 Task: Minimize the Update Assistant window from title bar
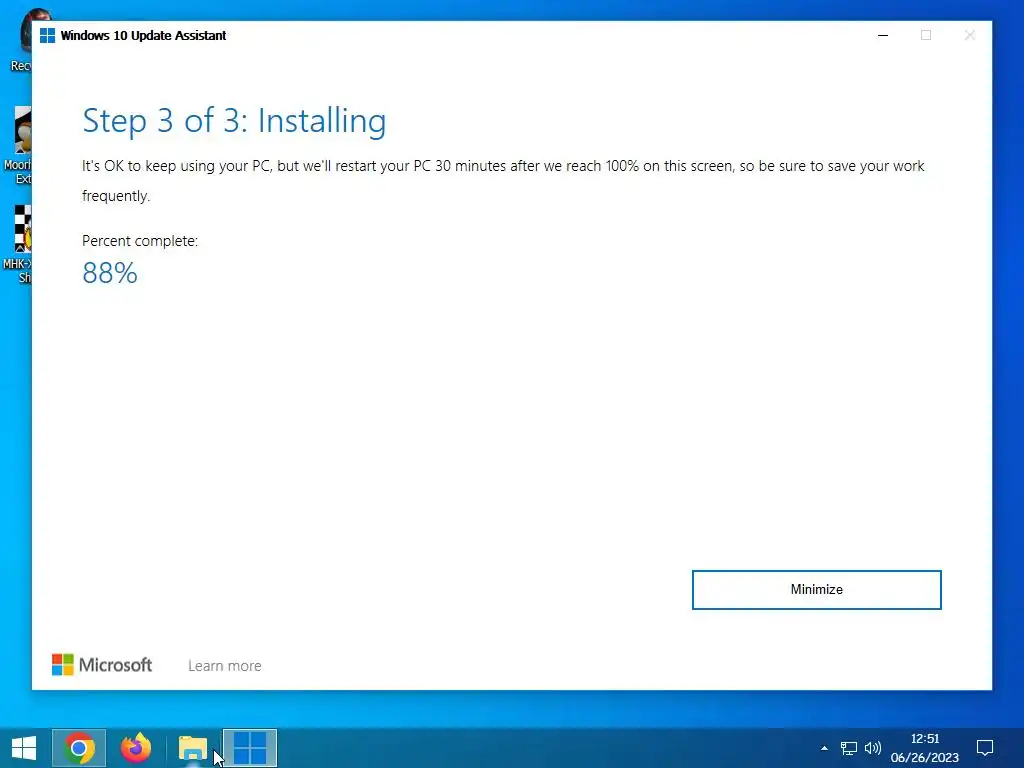883,35
